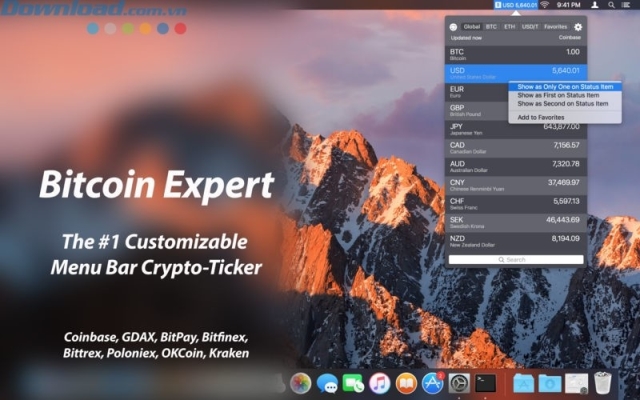Open System Preferences from the dock
The image size is (640, 400).
(x=459, y=384)
